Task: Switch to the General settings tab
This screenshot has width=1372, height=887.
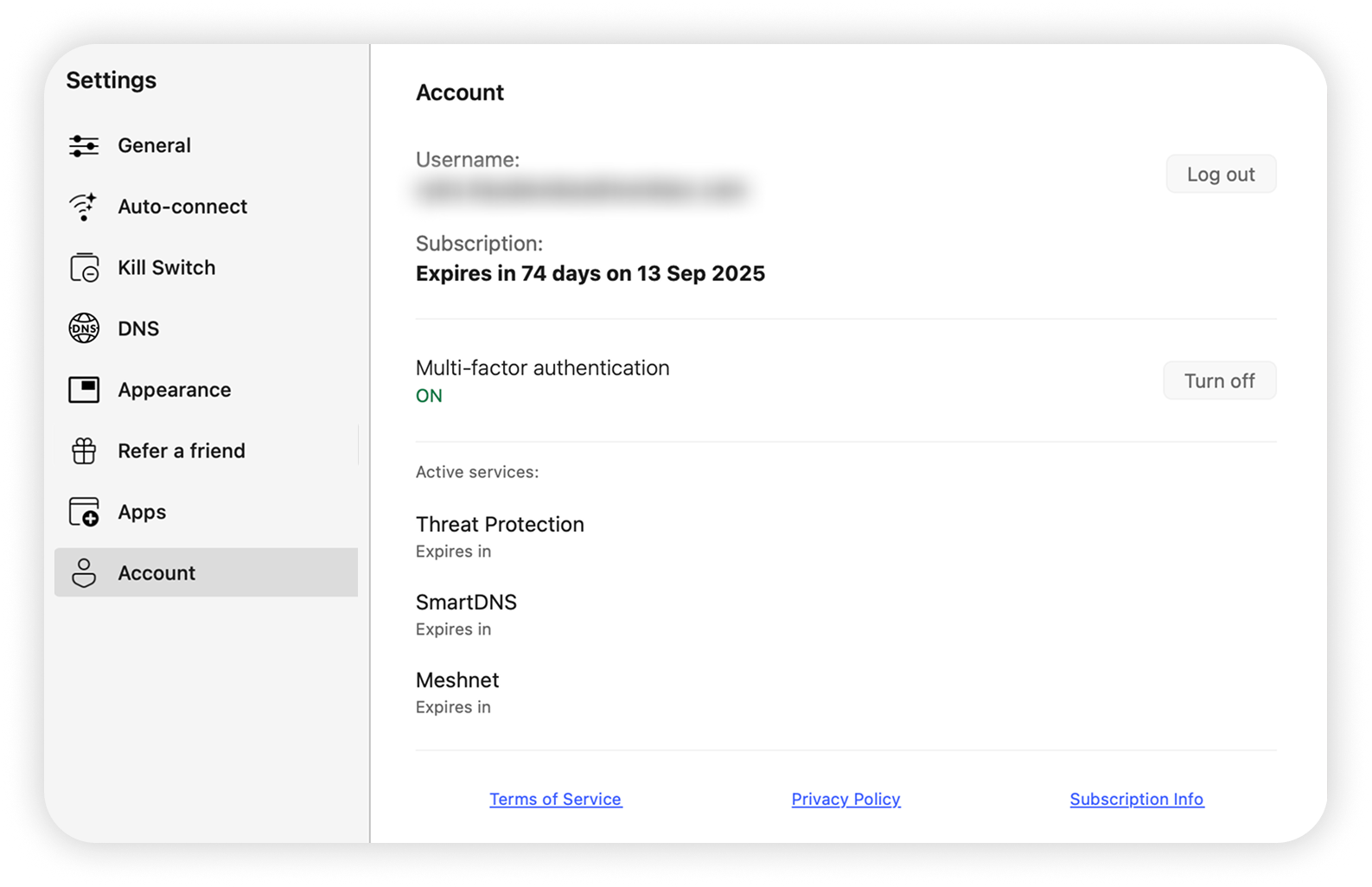Action: click(155, 146)
